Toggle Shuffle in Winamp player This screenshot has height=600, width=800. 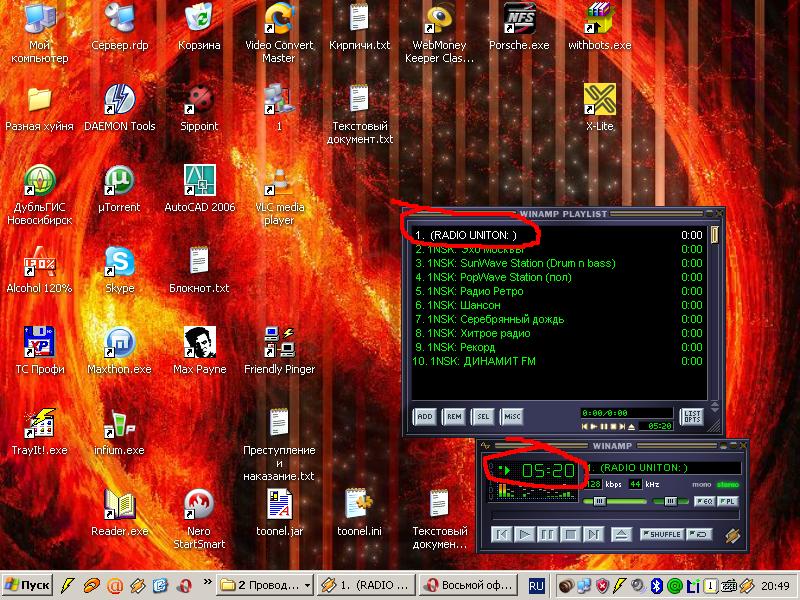tap(662, 534)
